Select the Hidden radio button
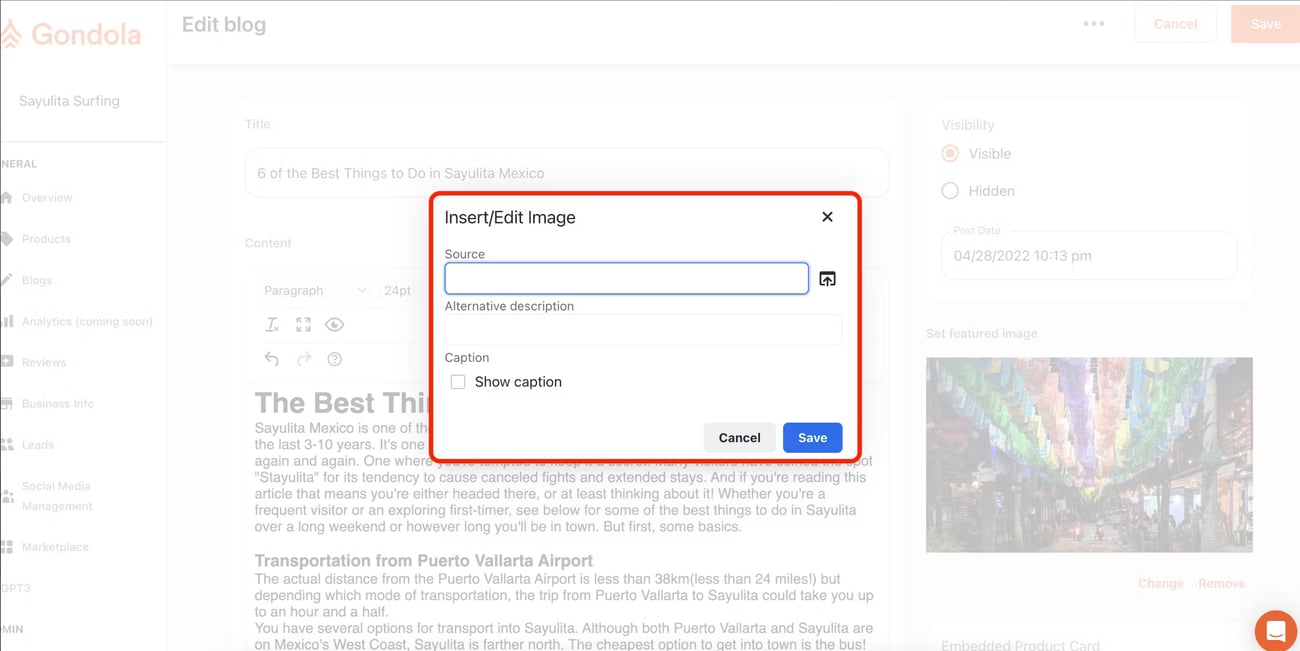This screenshot has width=1300, height=651. [x=950, y=191]
